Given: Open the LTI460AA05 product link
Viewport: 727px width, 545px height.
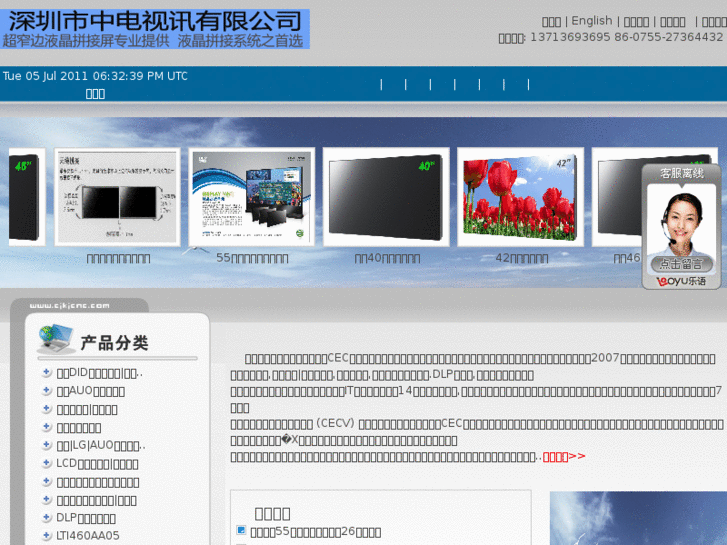Looking at the screenshot, I should pos(88,536).
